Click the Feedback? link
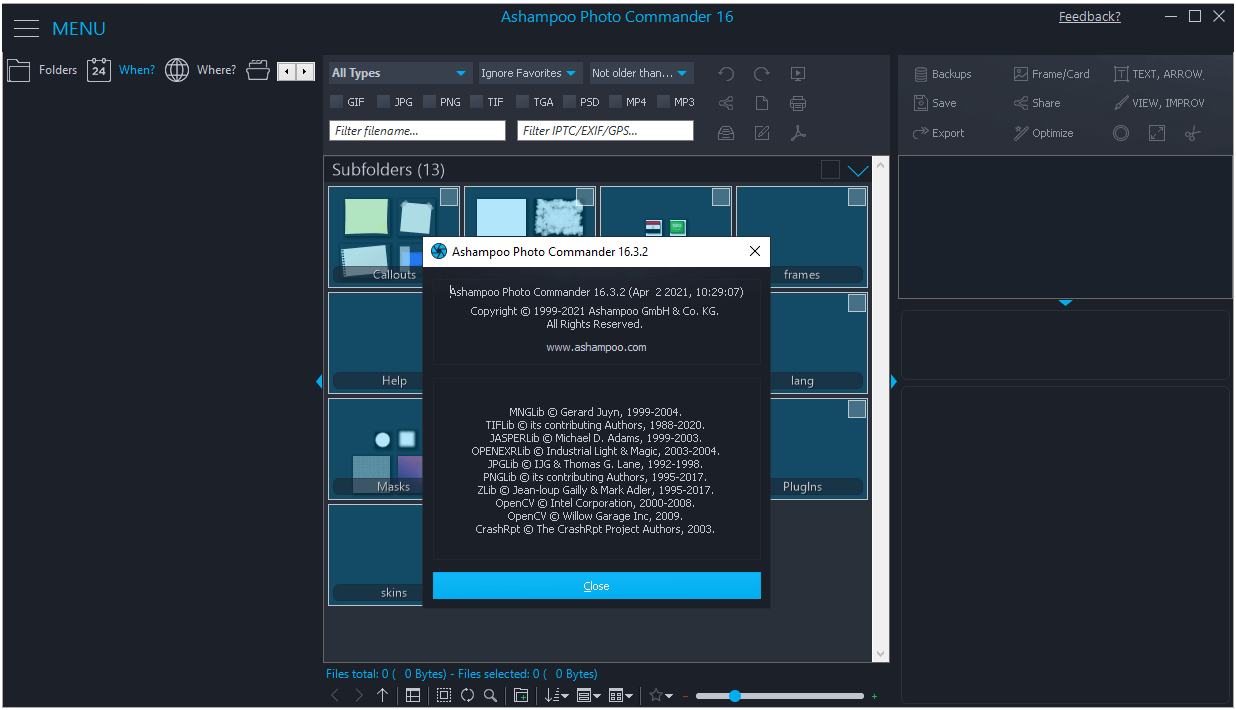The image size is (1236, 710). [1089, 17]
